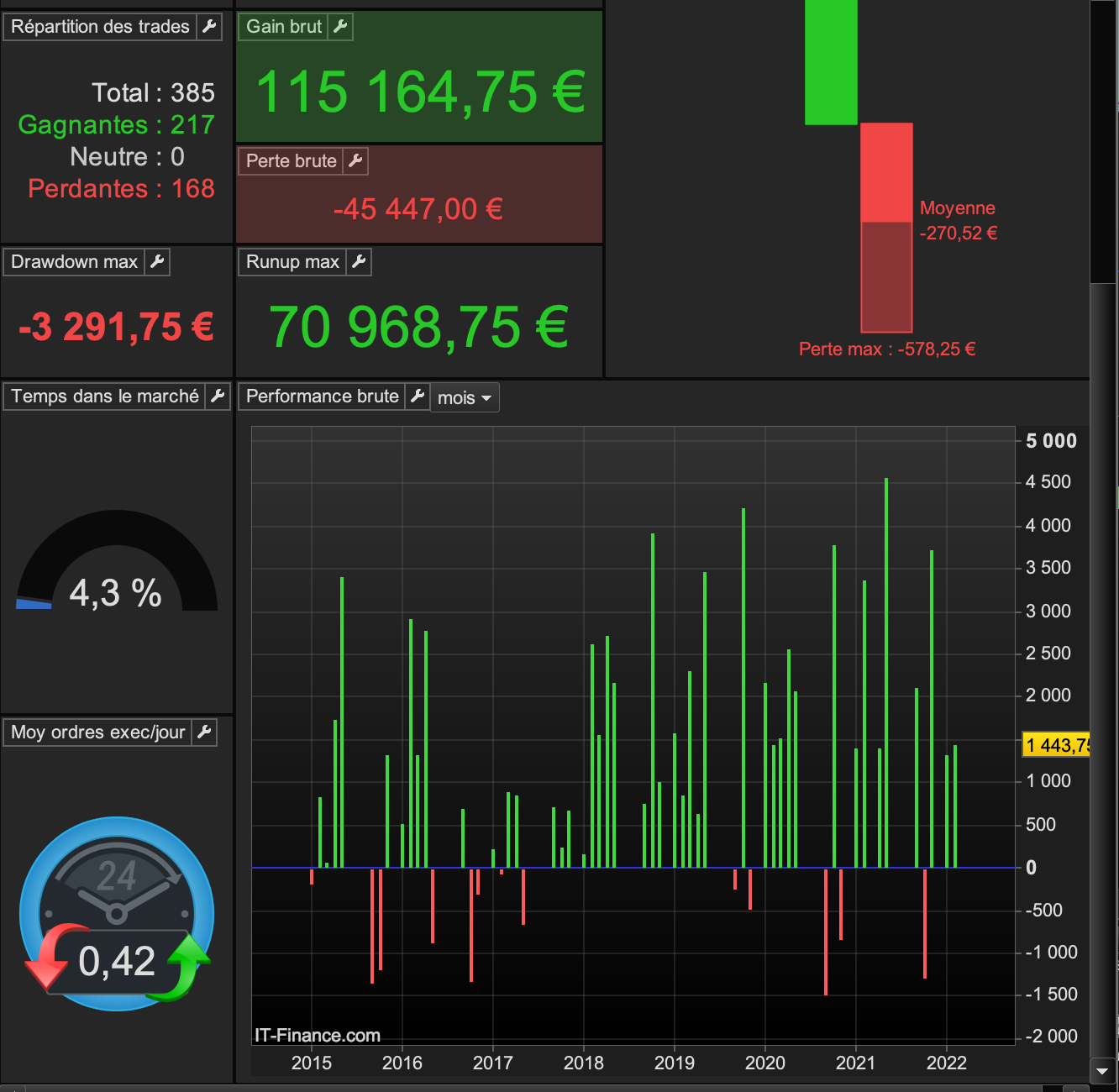Click the green gain bar in distribution chart

[x=831, y=62]
